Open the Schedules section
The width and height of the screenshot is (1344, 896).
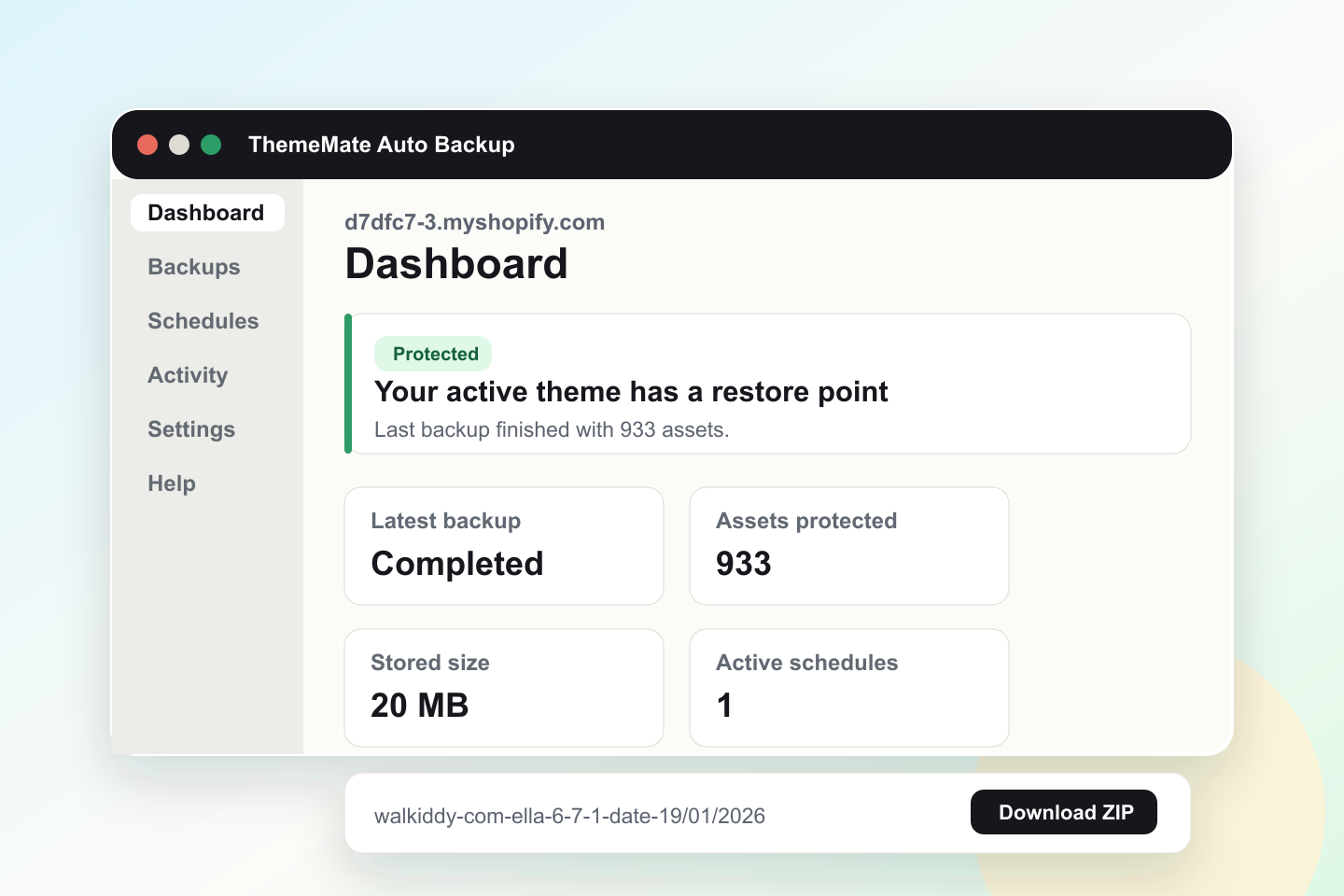tap(203, 321)
